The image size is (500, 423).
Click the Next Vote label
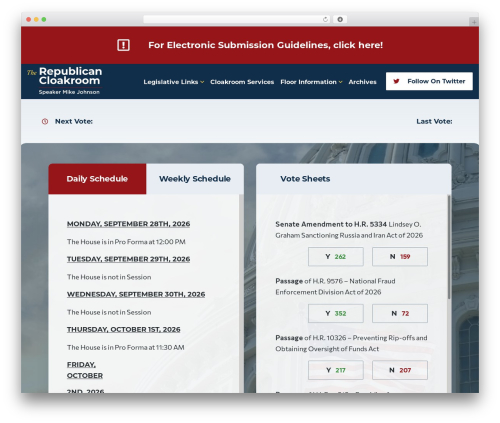pos(74,121)
